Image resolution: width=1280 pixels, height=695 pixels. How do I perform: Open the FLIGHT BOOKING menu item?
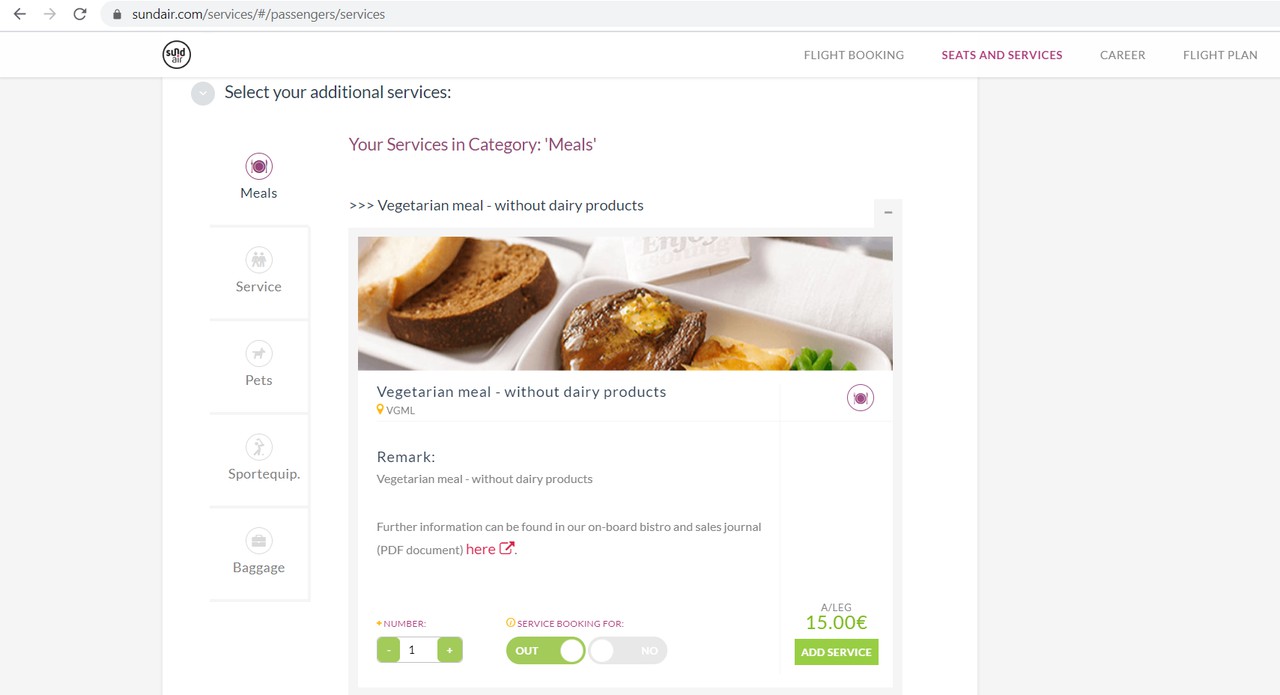854,55
